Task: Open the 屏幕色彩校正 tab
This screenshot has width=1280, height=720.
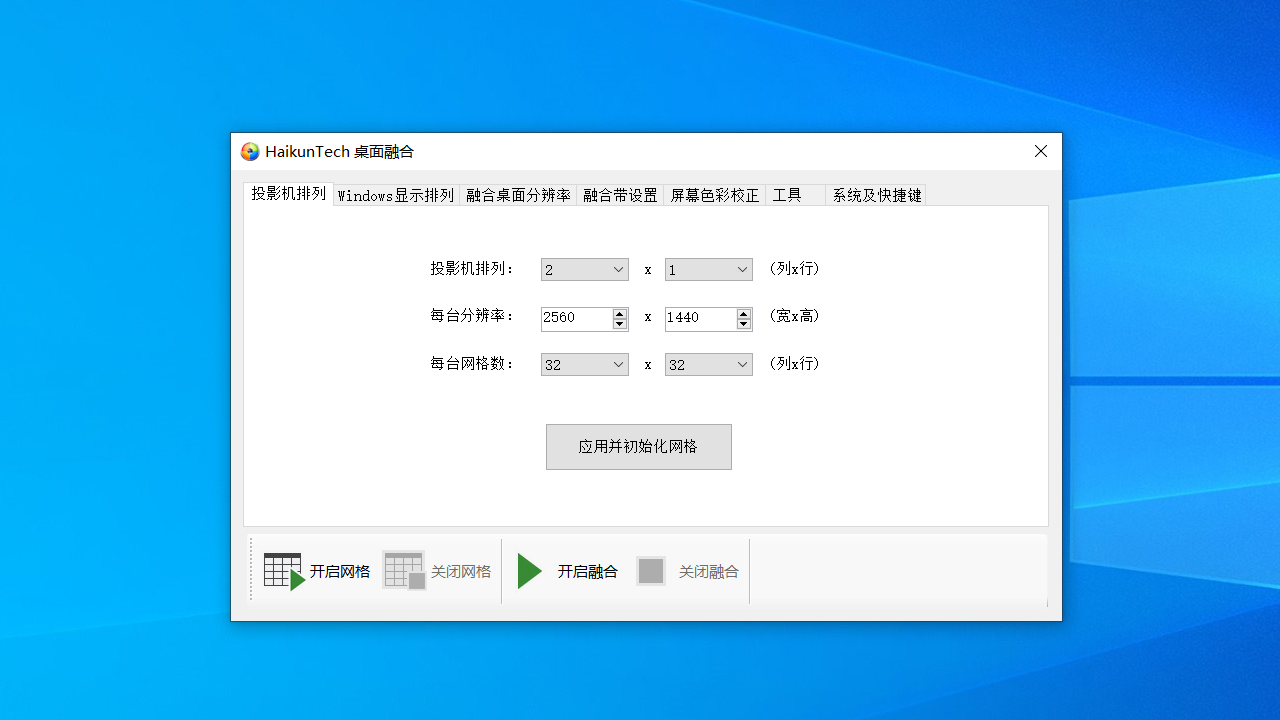Action: click(714, 195)
